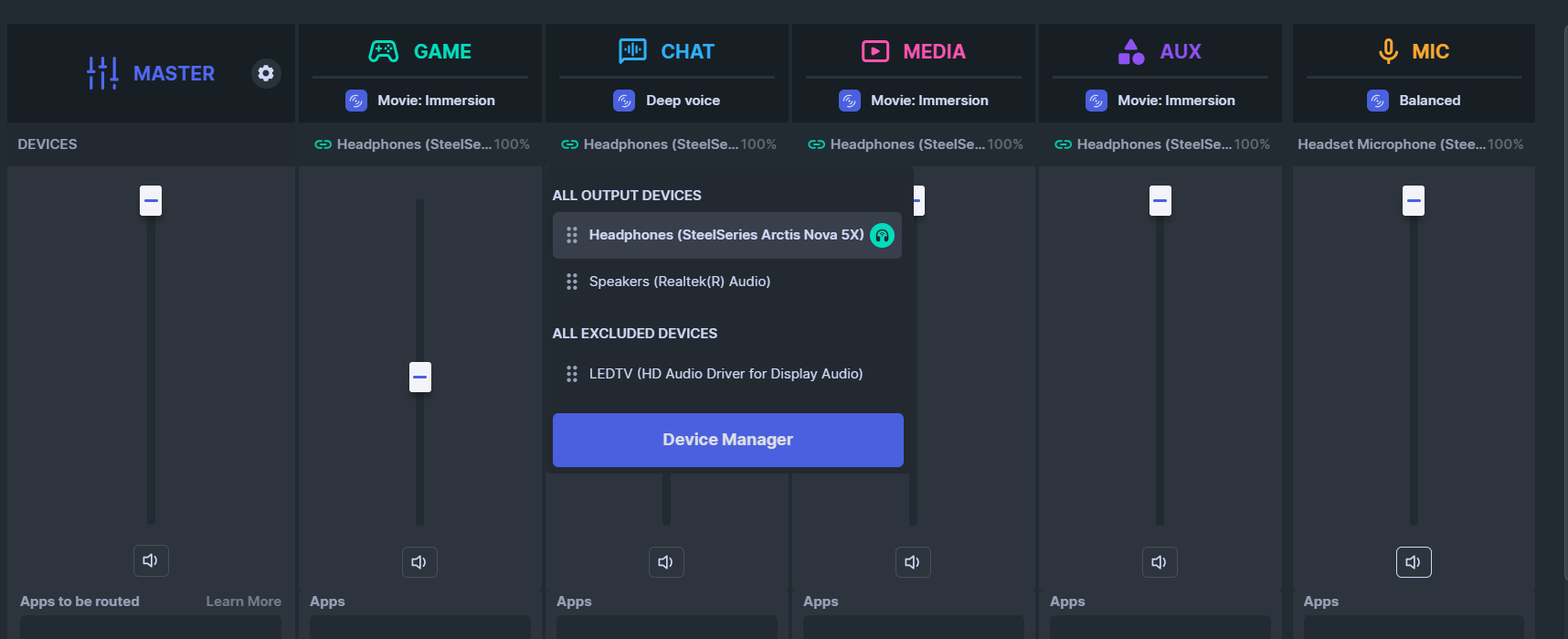This screenshot has width=1568, height=639.
Task: Click the Game channel link icon
Action: click(x=323, y=144)
